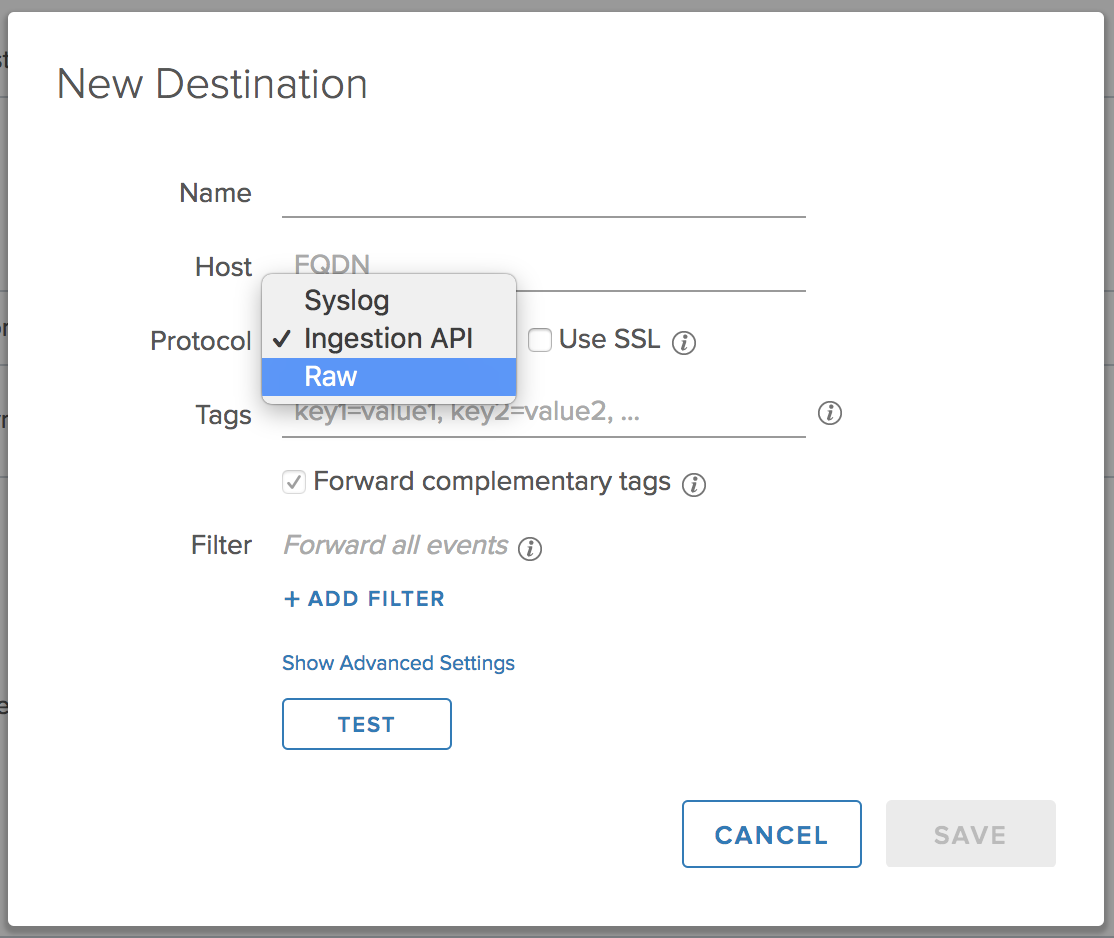The width and height of the screenshot is (1114, 938).
Task: Click the info icon beside Use SSL
Action: coord(684,343)
